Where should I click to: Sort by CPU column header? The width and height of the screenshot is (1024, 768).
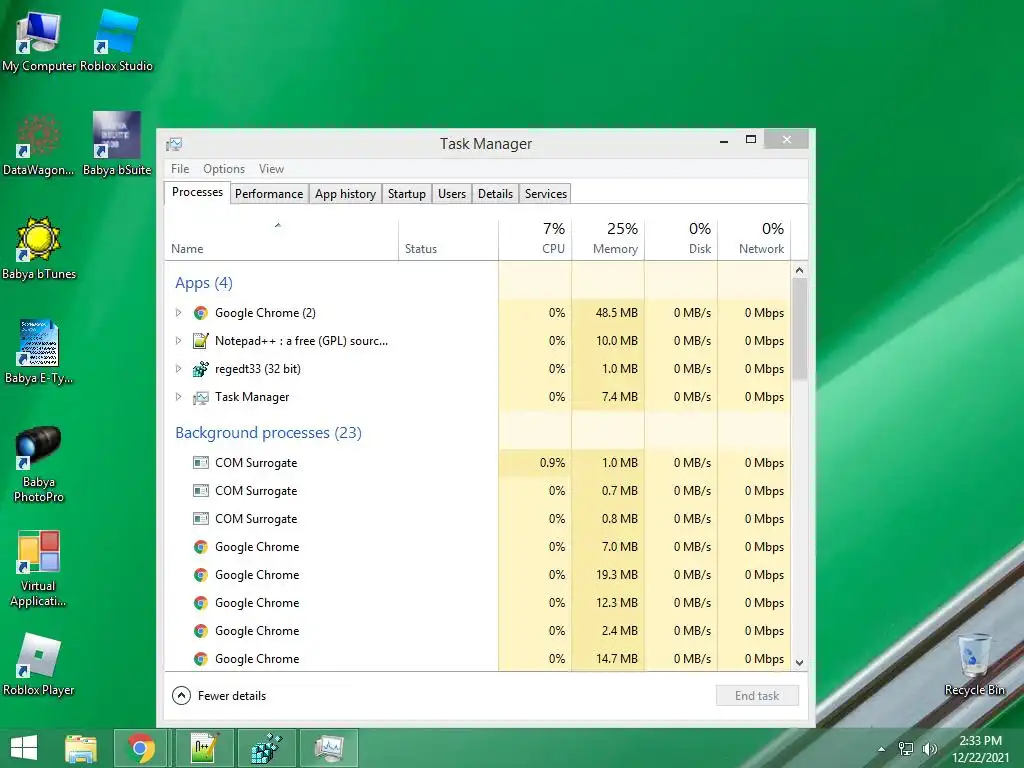click(536, 240)
